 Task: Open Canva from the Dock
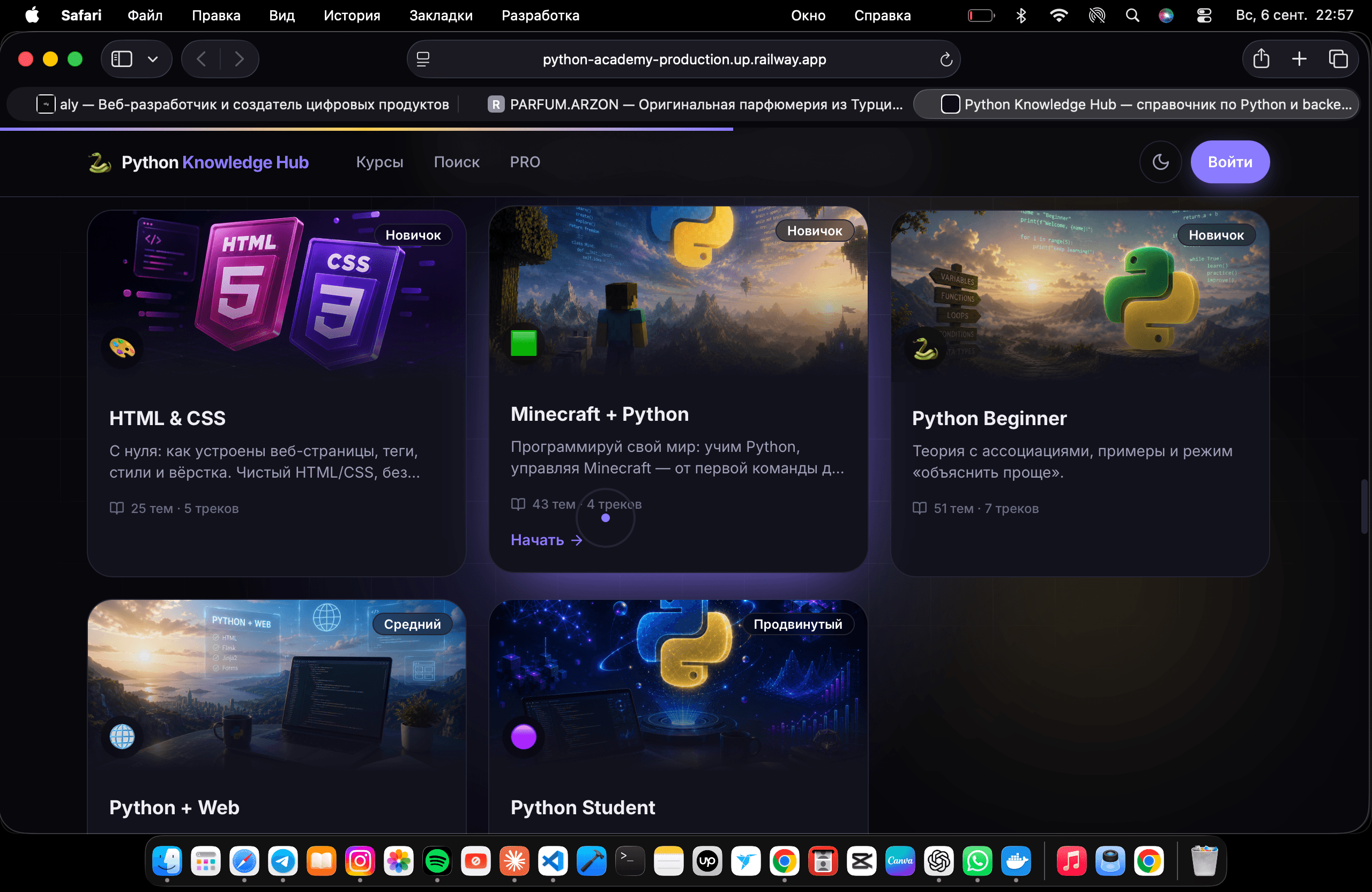coord(900,861)
